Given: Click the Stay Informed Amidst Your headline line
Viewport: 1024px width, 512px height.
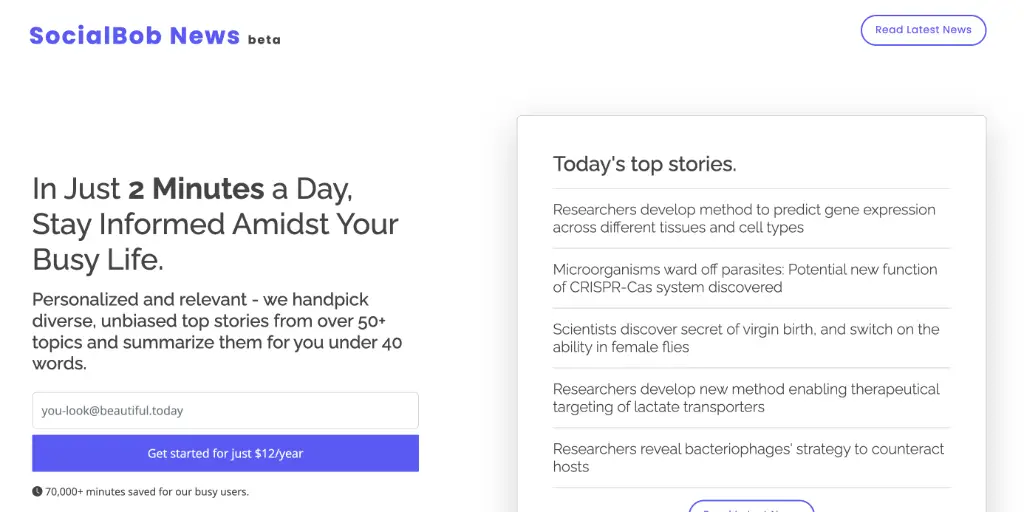Looking at the screenshot, I should point(215,224).
